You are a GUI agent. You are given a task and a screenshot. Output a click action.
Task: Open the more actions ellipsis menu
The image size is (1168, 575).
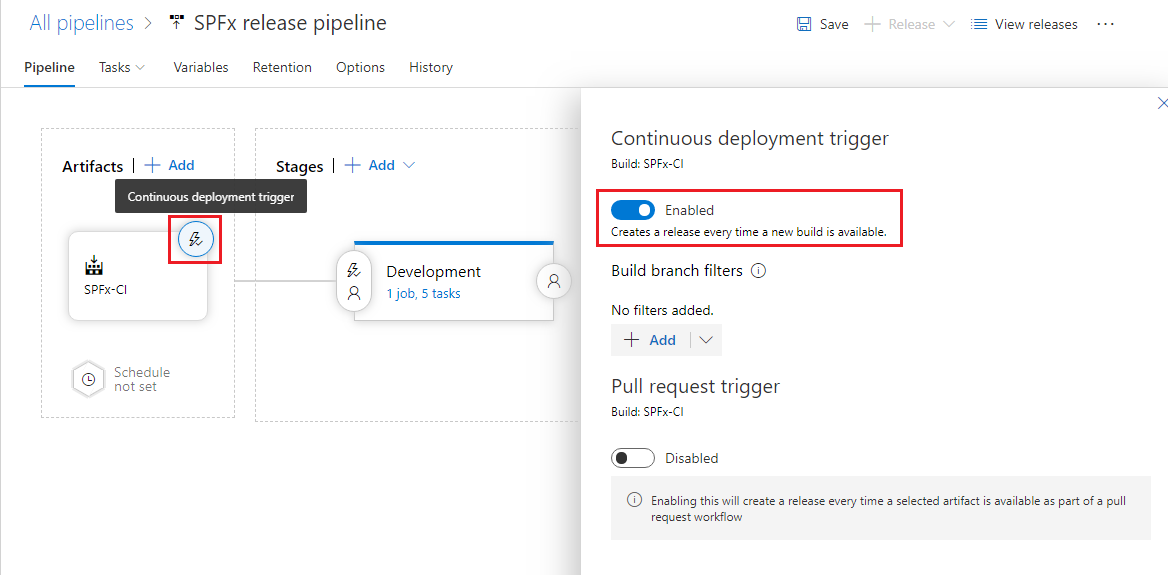coord(1105,24)
